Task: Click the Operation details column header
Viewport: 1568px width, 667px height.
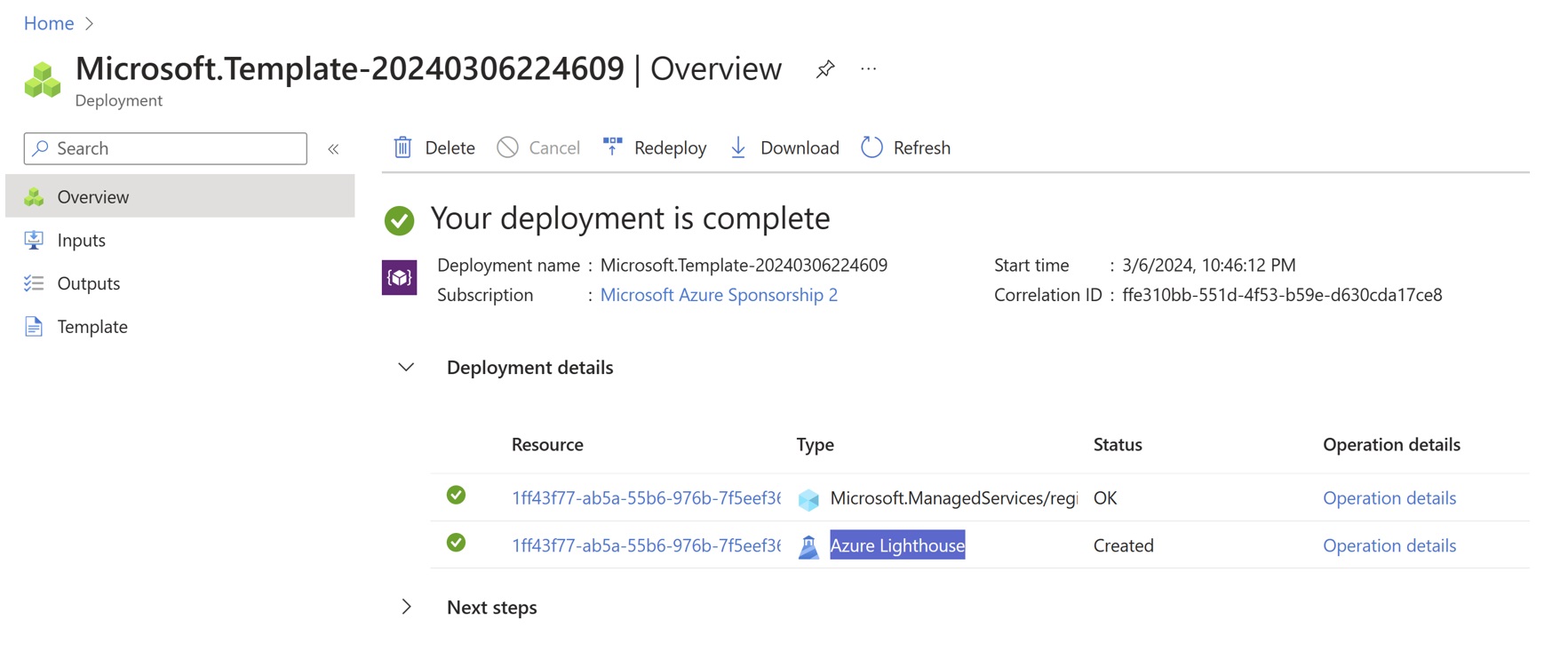Action: (1391, 444)
